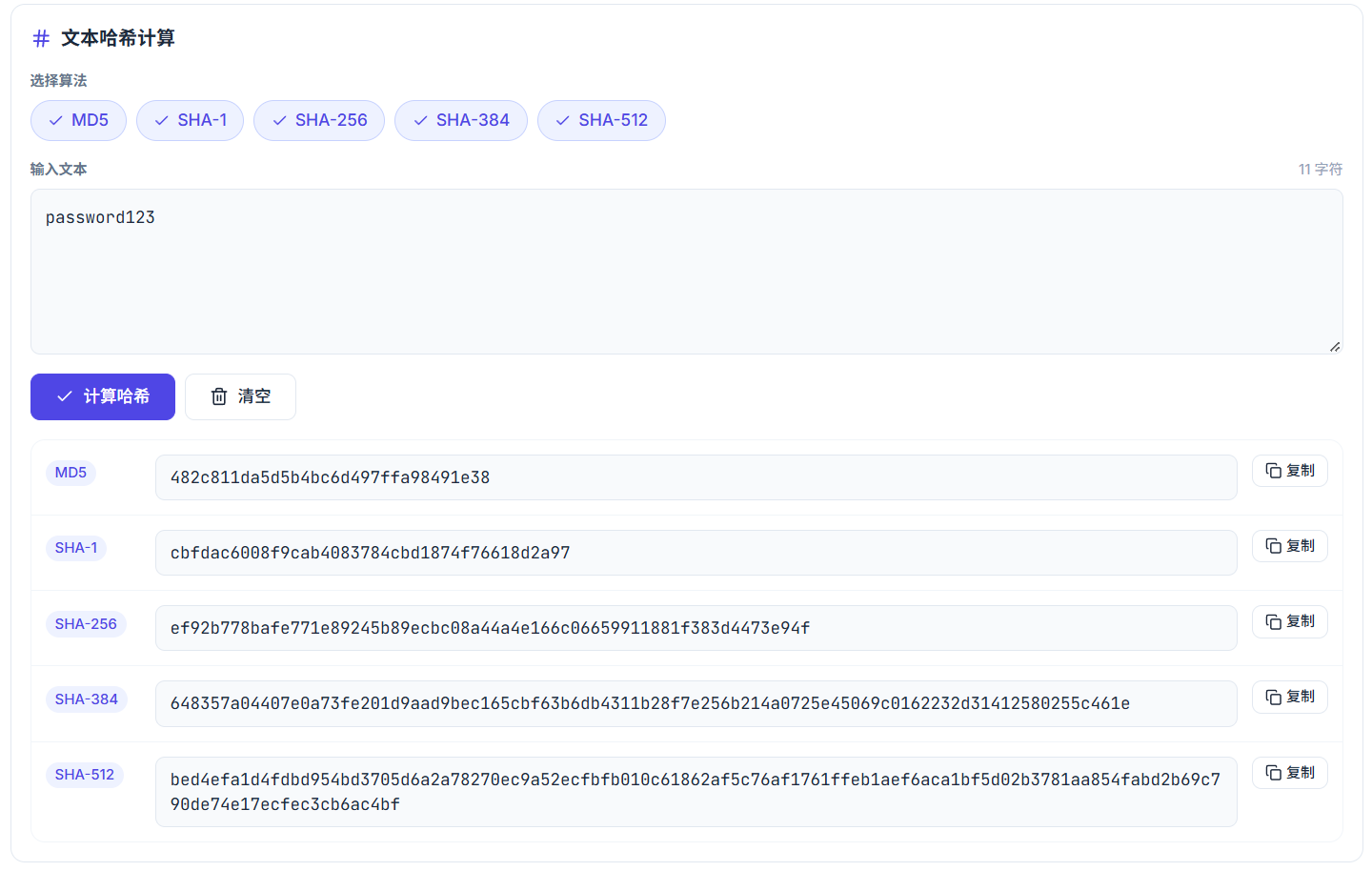The image size is (1372, 871).
Task: Click the 输入文本 label
Action: [58, 169]
